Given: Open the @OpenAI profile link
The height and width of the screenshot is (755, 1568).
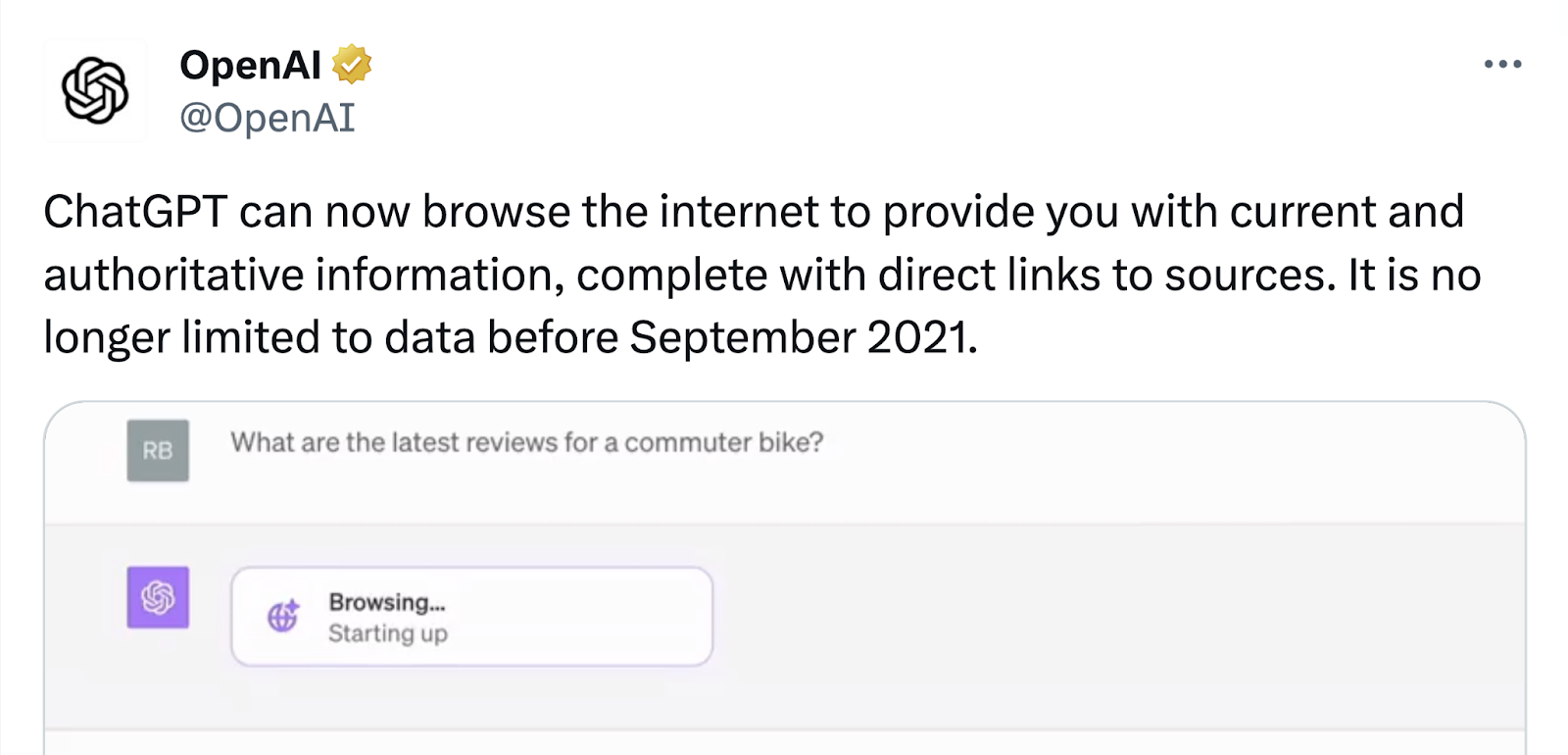Looking at the screenshot, I should tap(267, 118).
